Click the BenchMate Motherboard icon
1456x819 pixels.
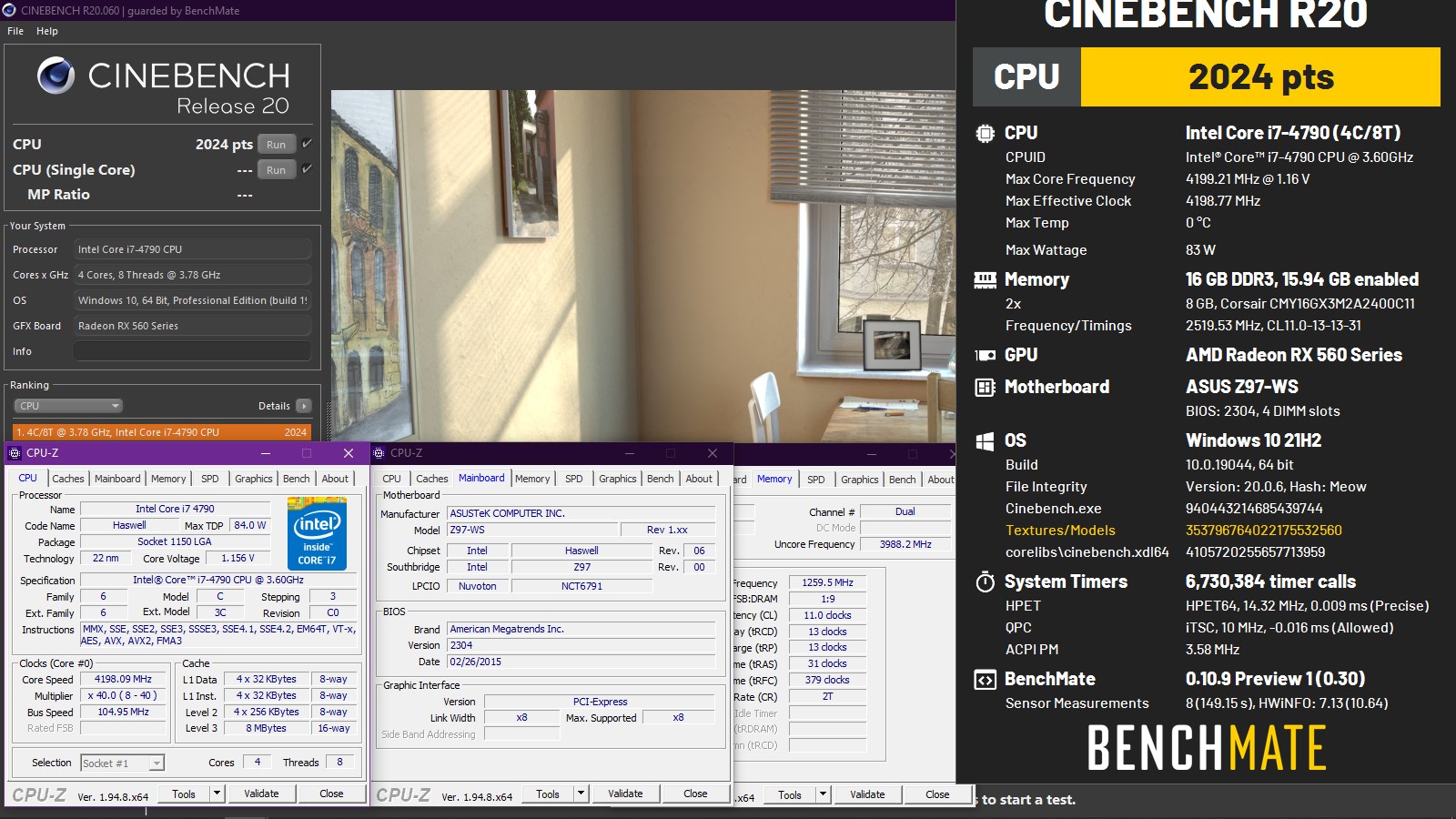(x=985, y=388)
